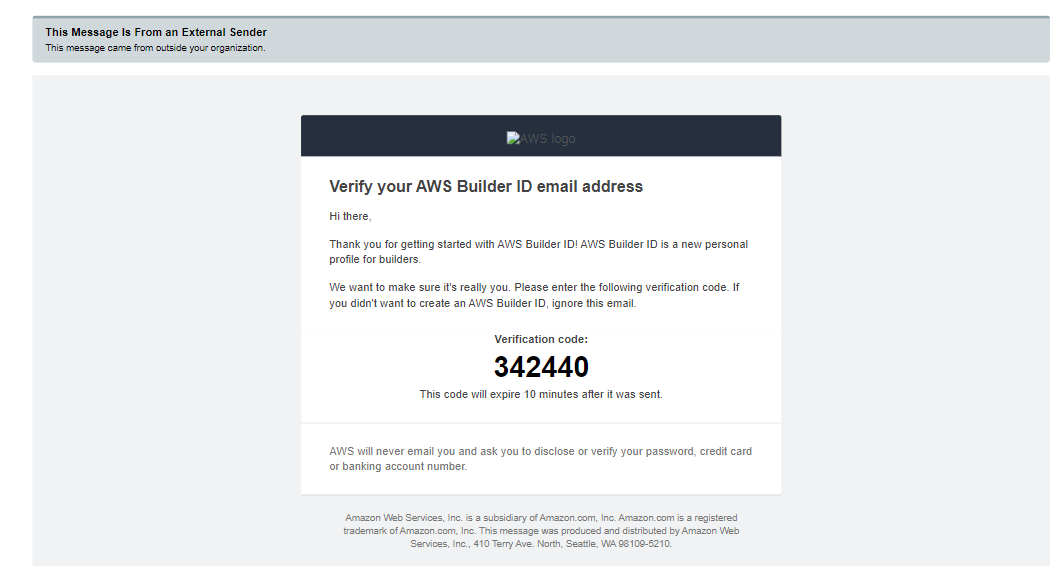The height and width of the screenshot is (570, 1059).
Task: Select the verification code 342440
Action: pos(541,367)
